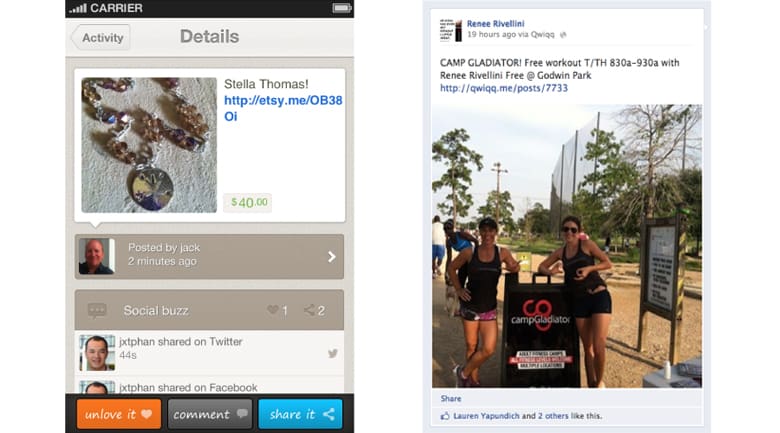The image size is (780, 433).
Task: Tap the comment button
Action: click(x=210, y=414)
